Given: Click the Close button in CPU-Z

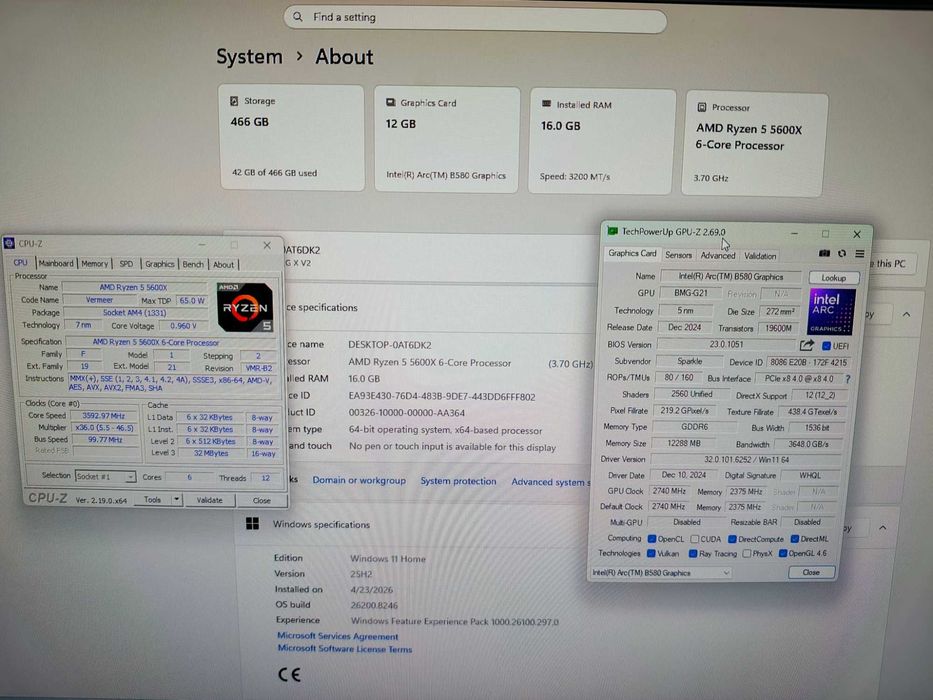Looking at the screenshot, I should (262, 501).
